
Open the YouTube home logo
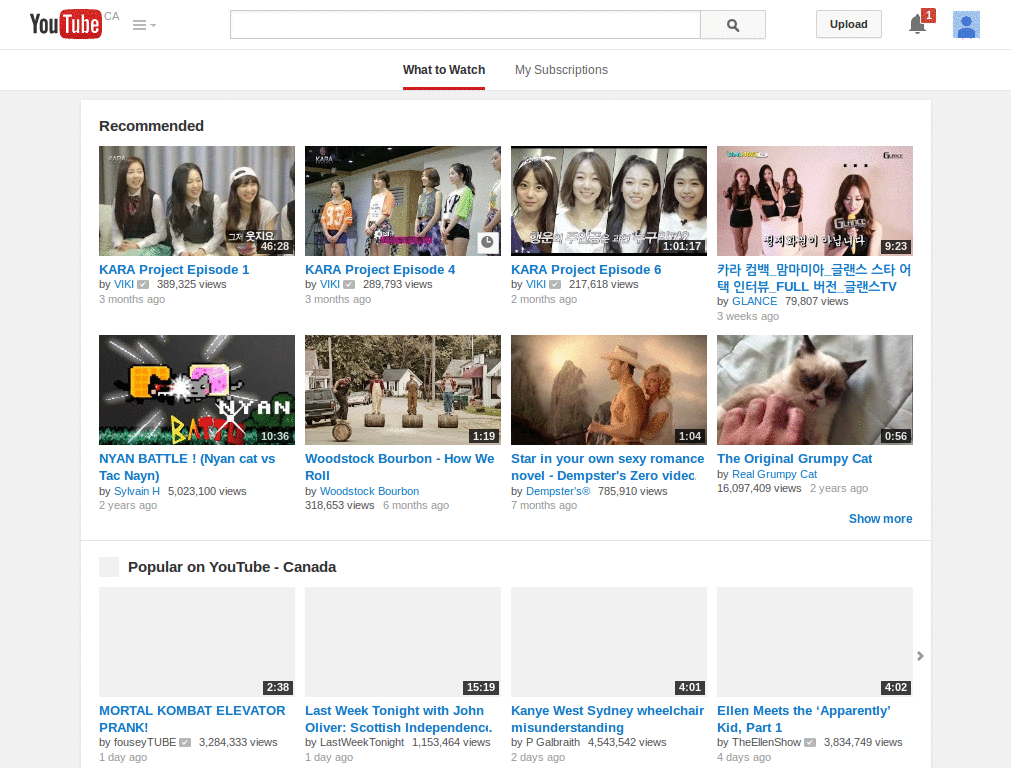66,24
